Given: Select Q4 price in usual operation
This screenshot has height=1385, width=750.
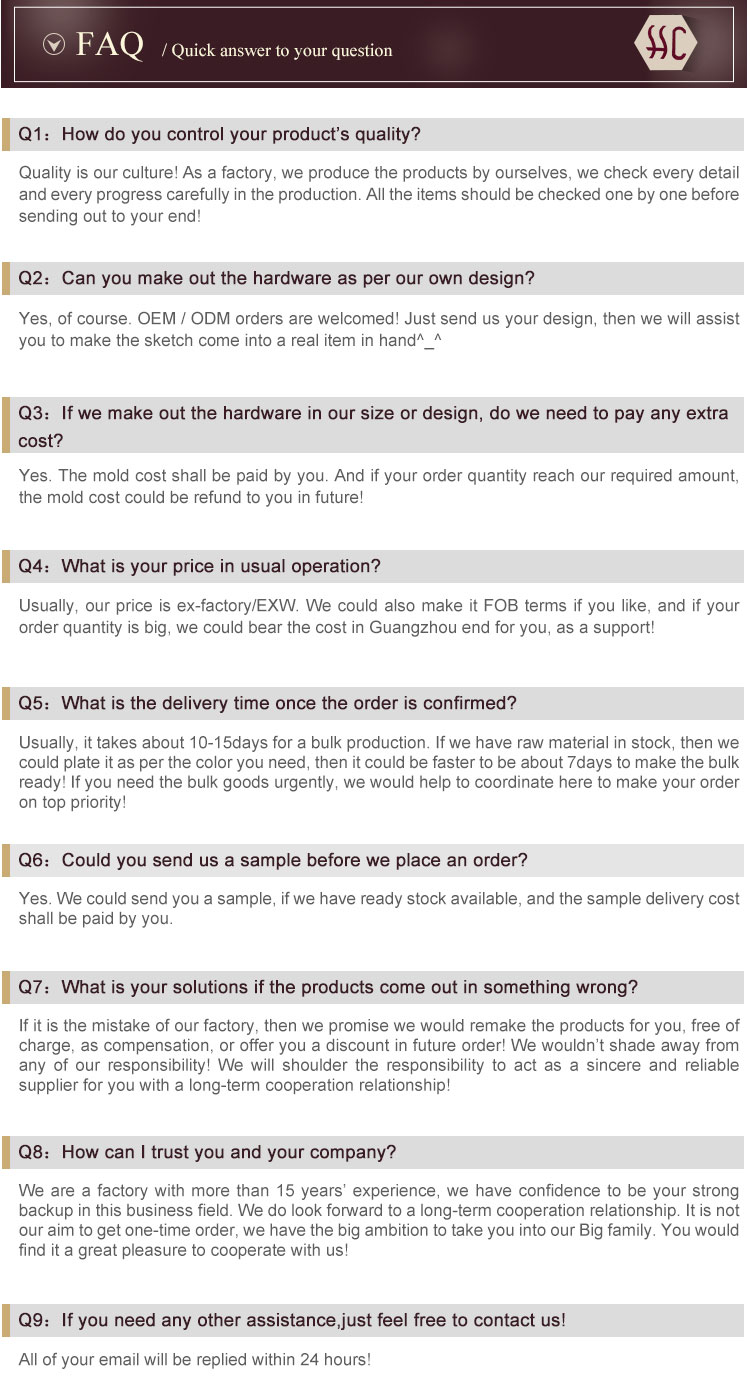Looking at the screenshot, I should coord(200,566).
